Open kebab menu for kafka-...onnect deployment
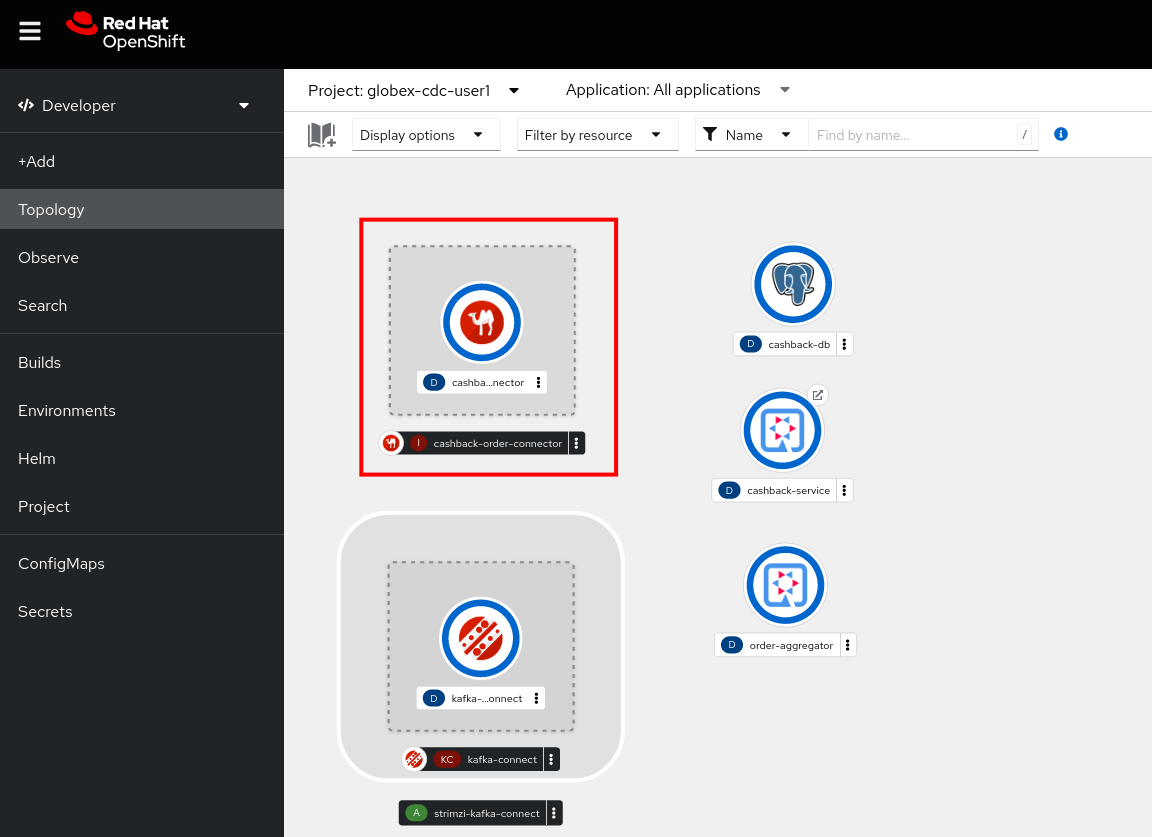This screenshot has height=837, width=1152. point(536,699)
